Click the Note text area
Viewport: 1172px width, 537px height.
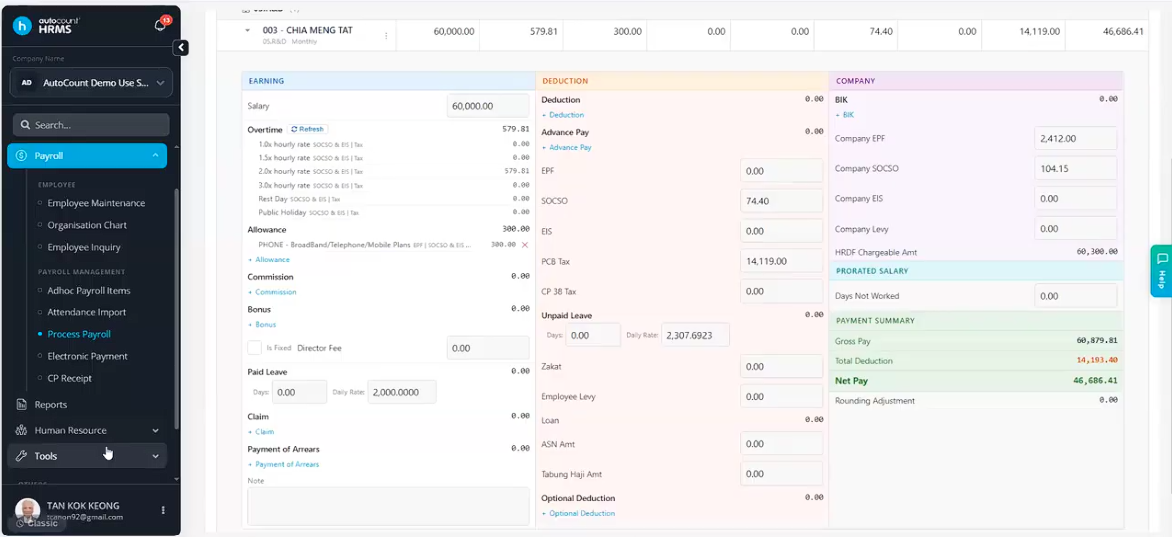click(x=388, y=506)
